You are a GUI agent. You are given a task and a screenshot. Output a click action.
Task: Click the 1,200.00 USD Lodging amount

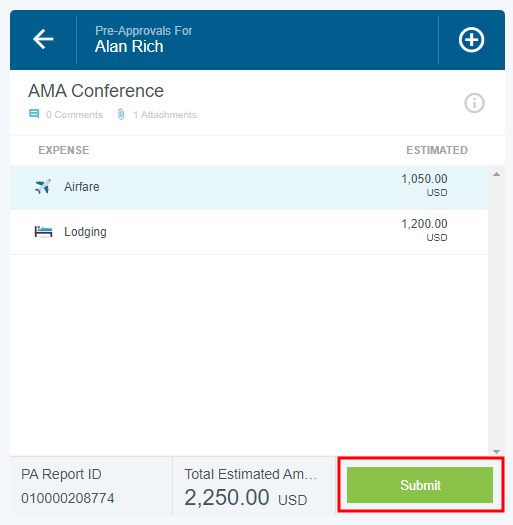pyautogui.click(x=424, y=230)
